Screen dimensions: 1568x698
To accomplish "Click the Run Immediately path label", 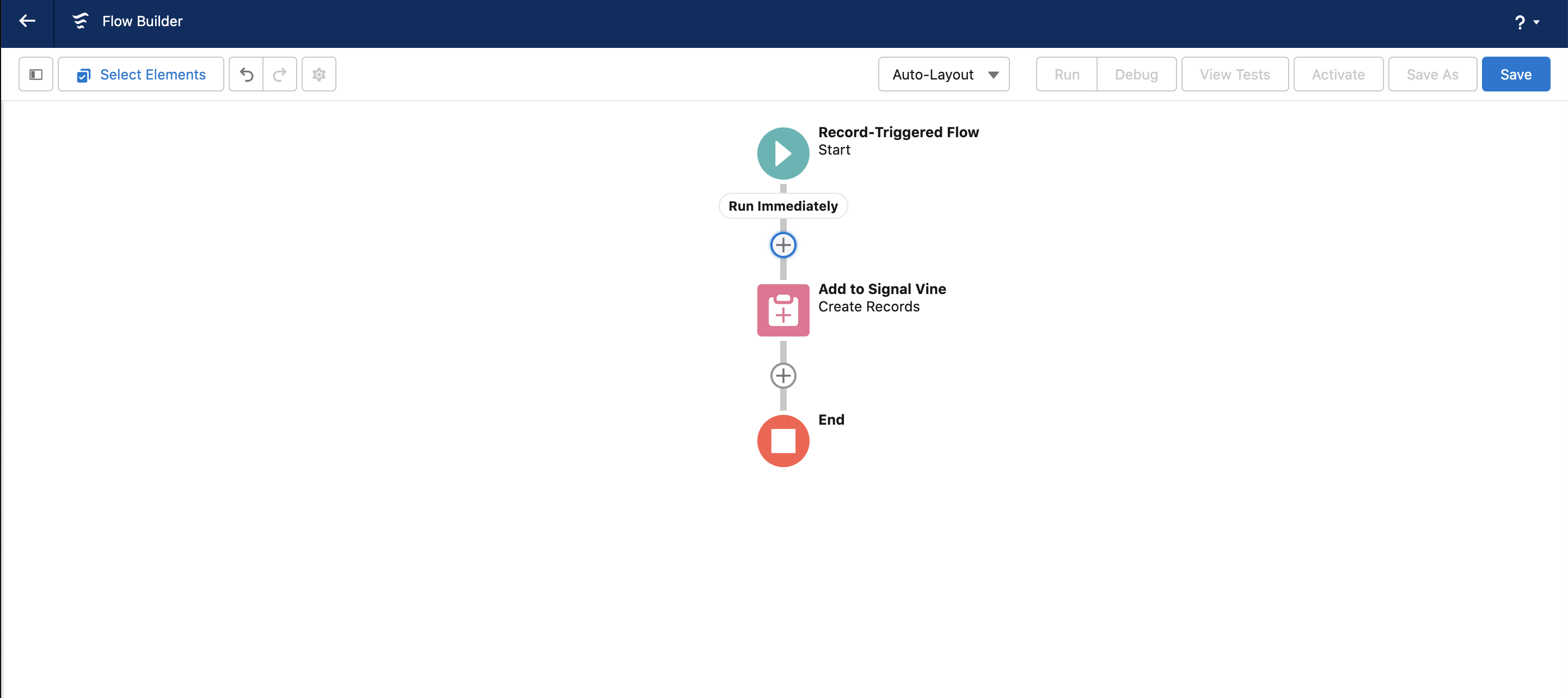I will pyautogui.click(x=783, y=206).
